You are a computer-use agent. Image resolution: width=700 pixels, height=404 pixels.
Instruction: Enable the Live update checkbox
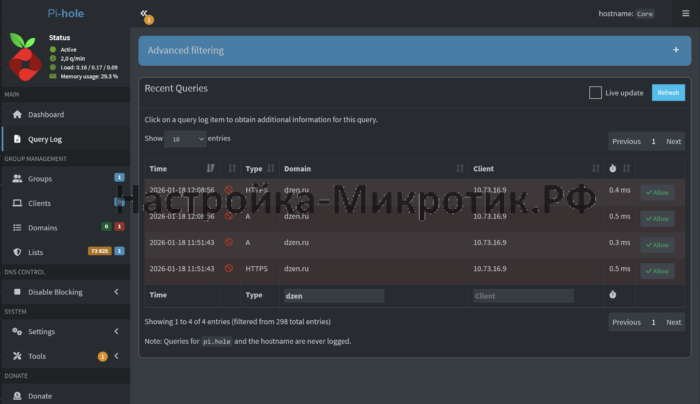595,92
